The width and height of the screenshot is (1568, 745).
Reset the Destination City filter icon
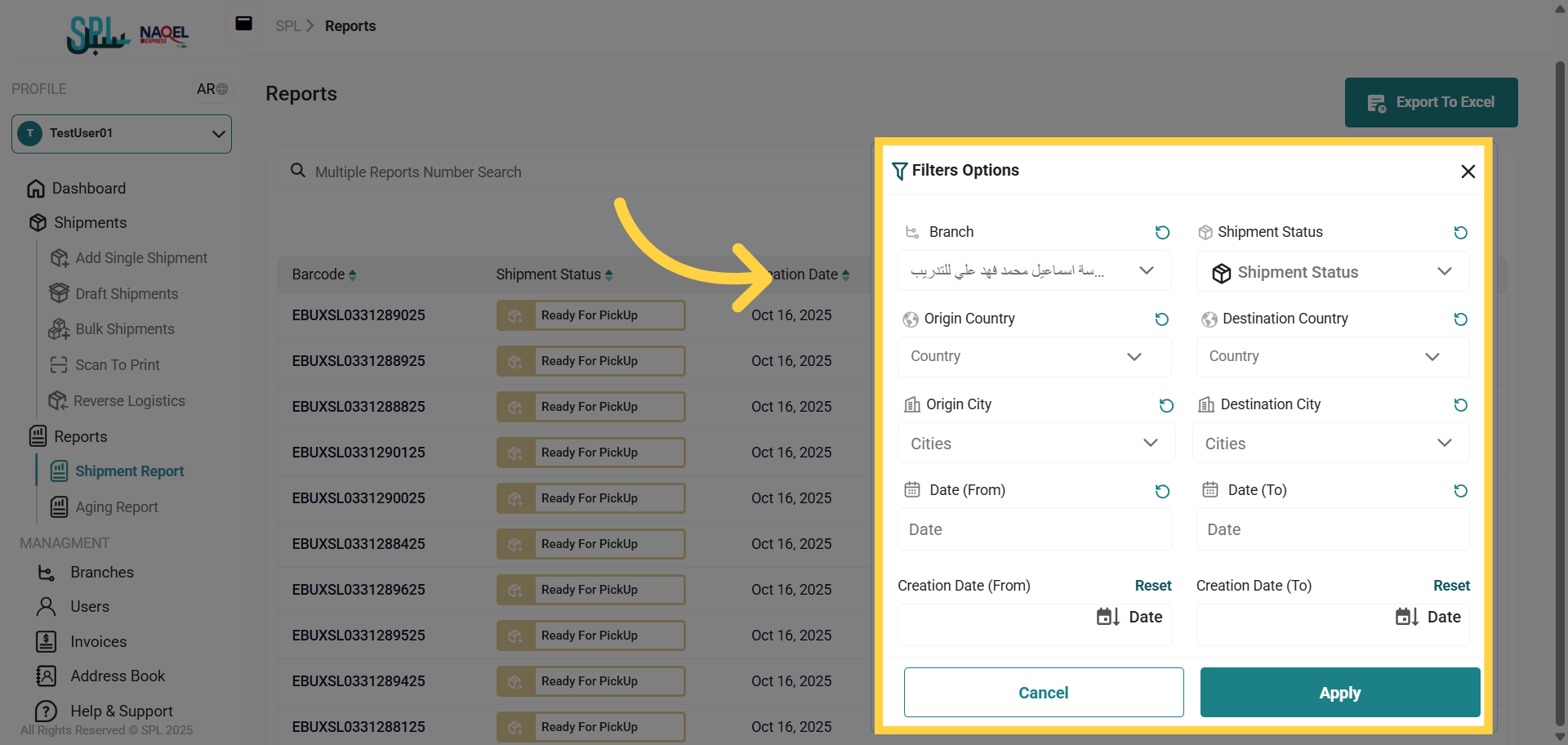tap(1460, 405)
